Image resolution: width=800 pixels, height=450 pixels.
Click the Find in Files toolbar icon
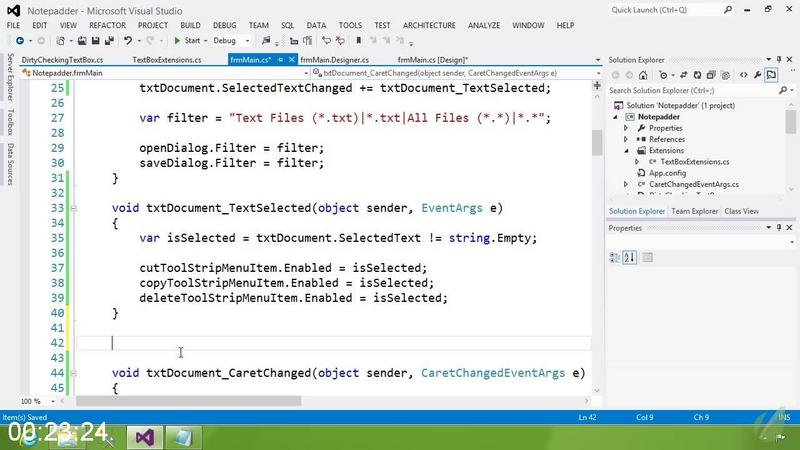click(266, 40)
